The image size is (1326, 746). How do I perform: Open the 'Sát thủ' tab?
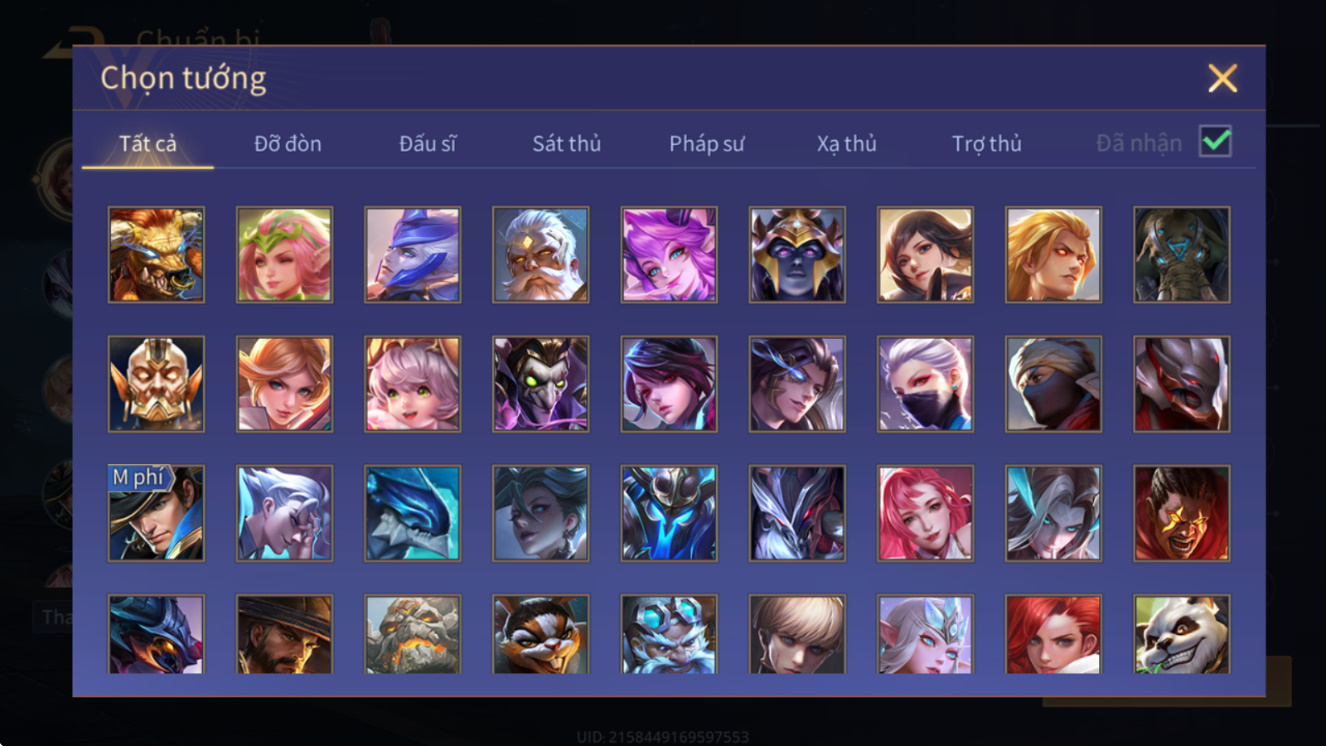[x=566, y=143]
